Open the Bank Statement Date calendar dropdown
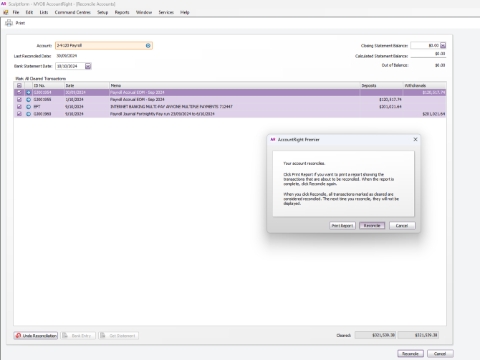 coord(88,66)
